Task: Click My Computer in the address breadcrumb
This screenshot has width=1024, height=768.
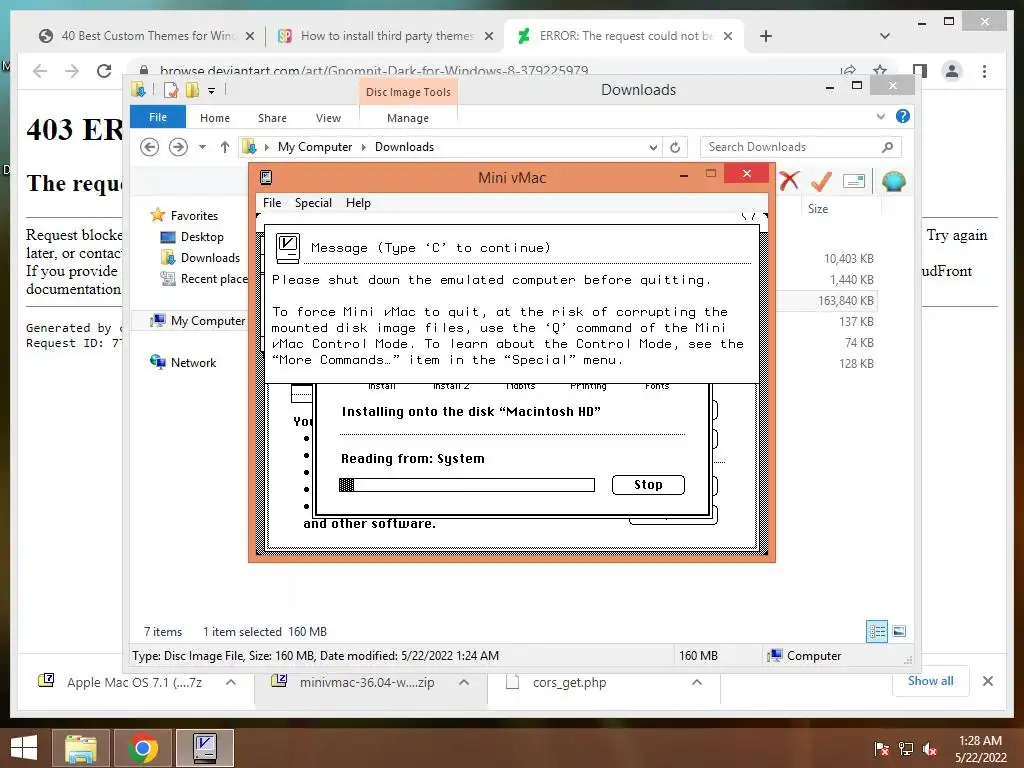Action: point(315,147)
